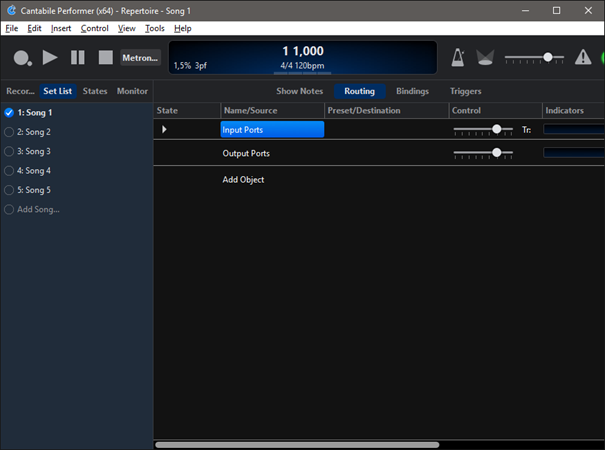Click the transport position 1 1,000 display
This screenshot has width=605, height=450.
pyautogui.click(x=303, y=51)
